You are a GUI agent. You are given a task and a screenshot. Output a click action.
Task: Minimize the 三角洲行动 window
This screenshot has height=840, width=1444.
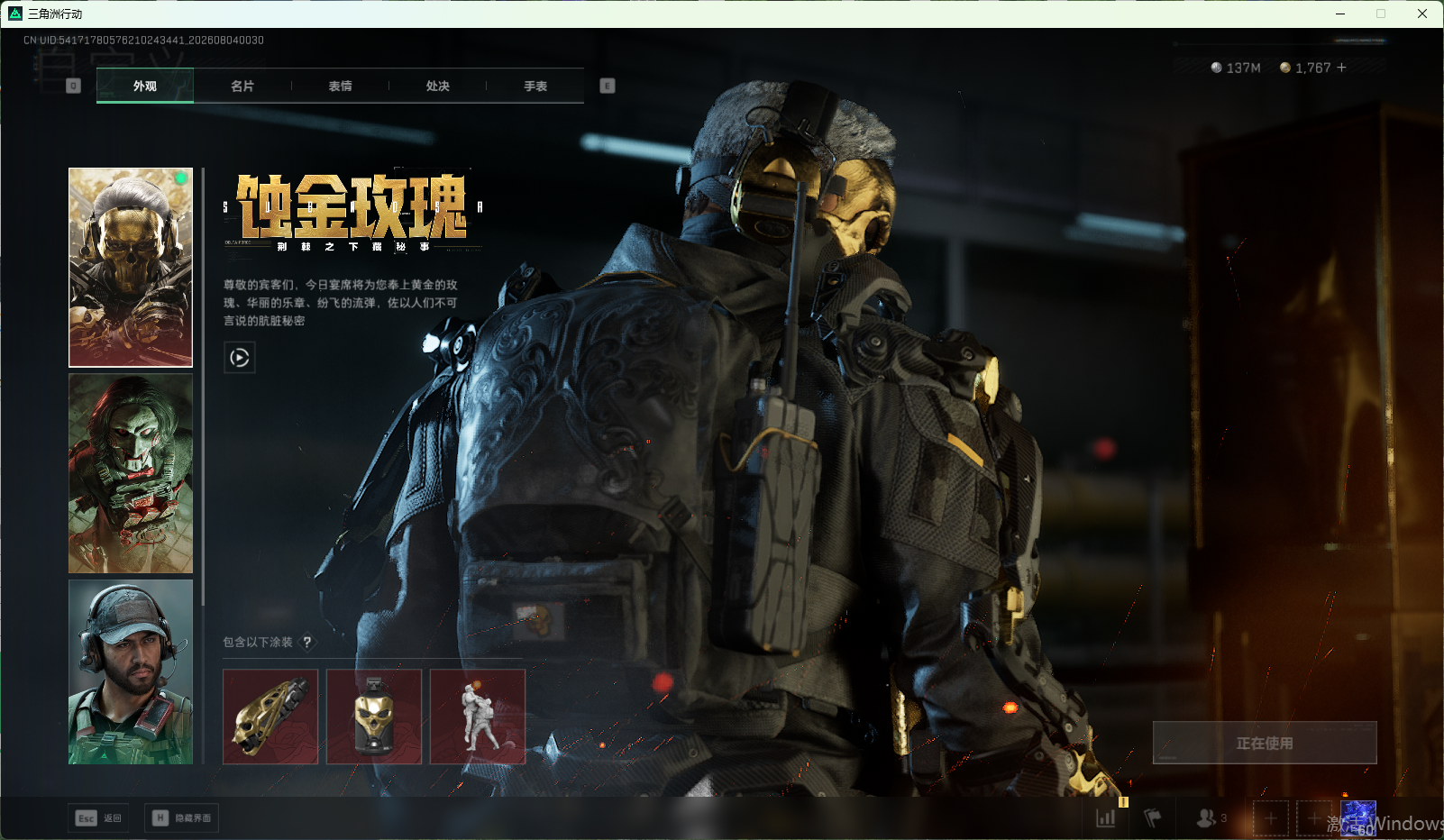point(1340,14)
